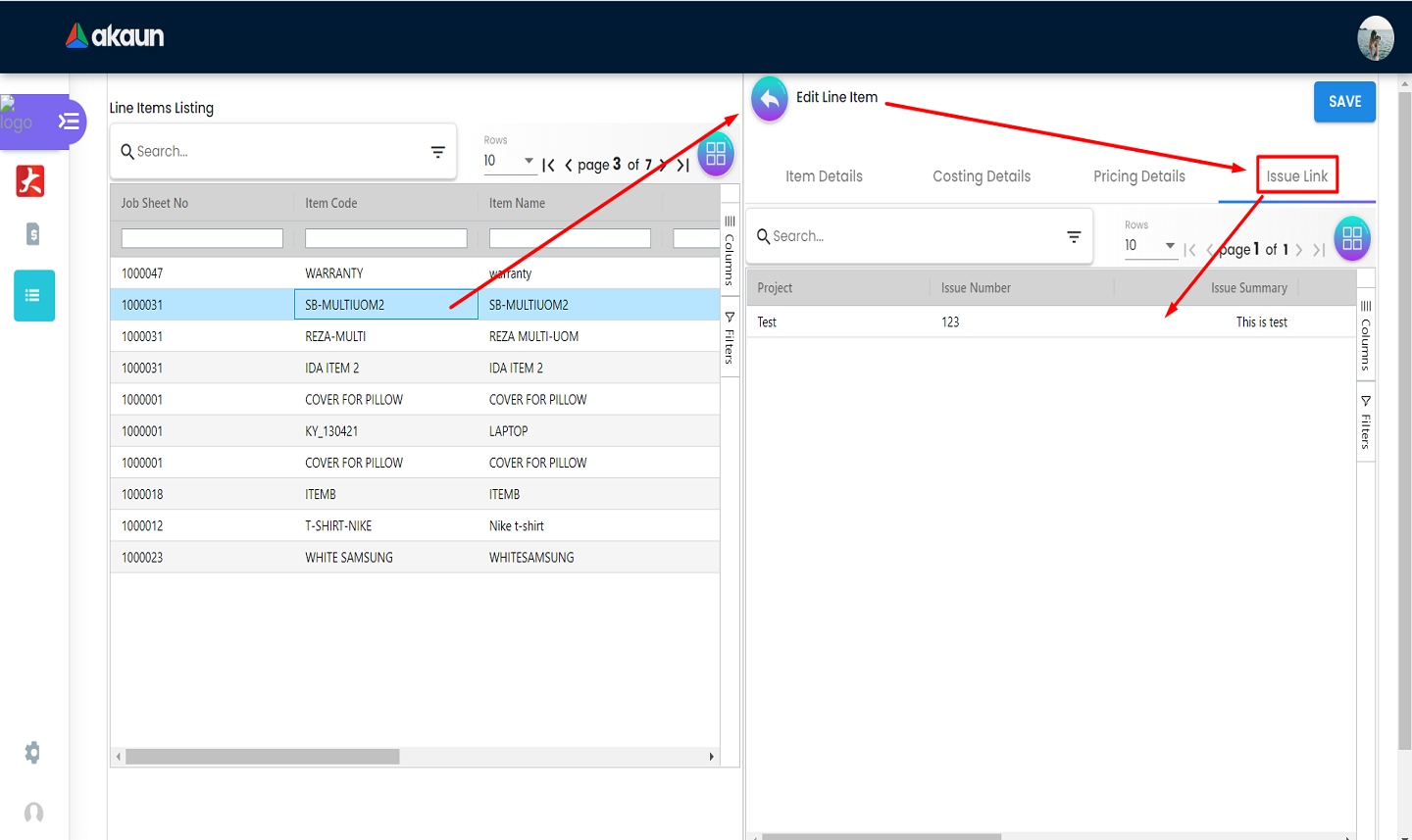Open the Rows dropdown in Line Items Listing
This screenshot has height=840, width=1412.
tap(509, 161)
